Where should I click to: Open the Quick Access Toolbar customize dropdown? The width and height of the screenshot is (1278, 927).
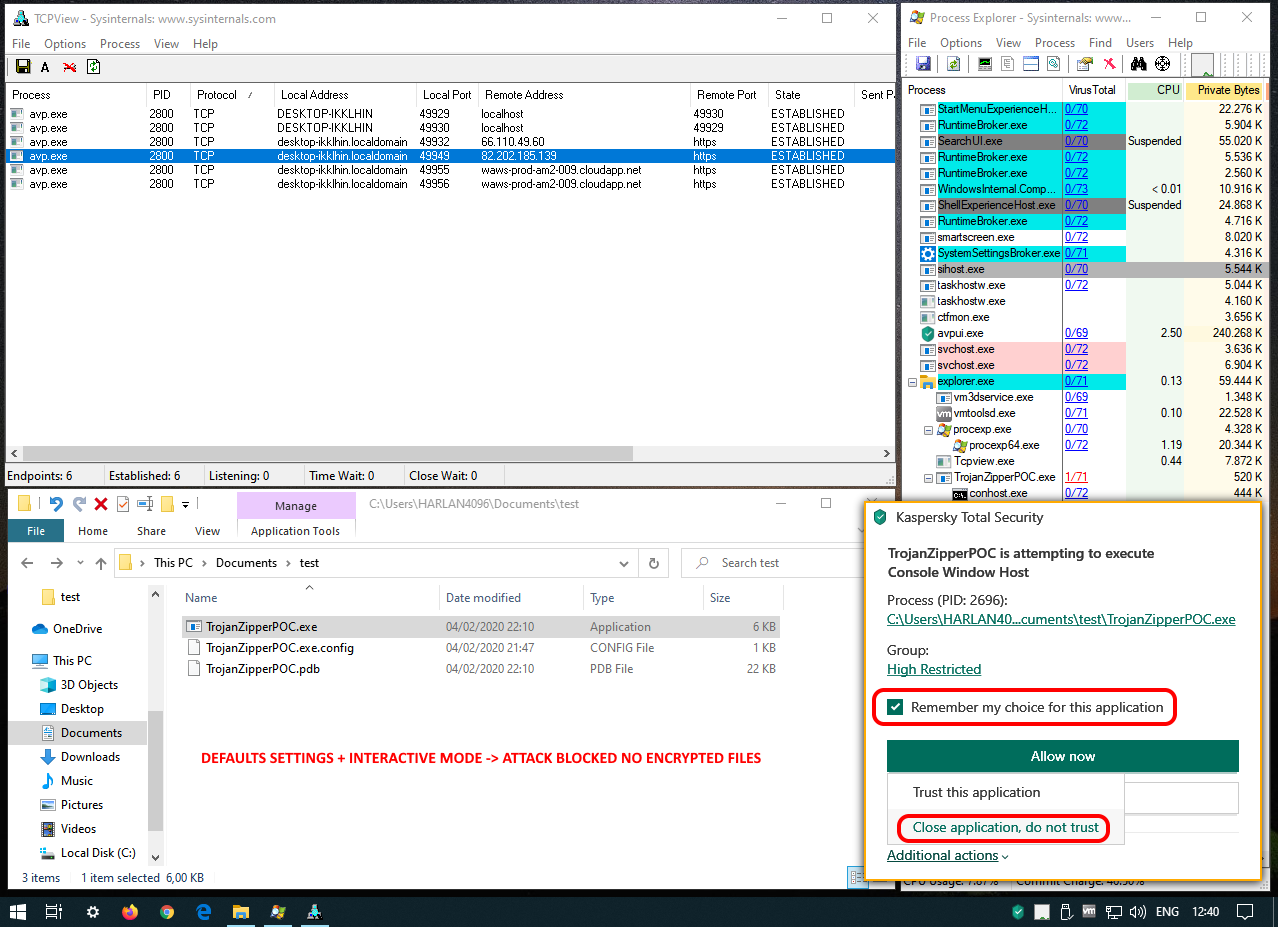click(x=186, y=505)
